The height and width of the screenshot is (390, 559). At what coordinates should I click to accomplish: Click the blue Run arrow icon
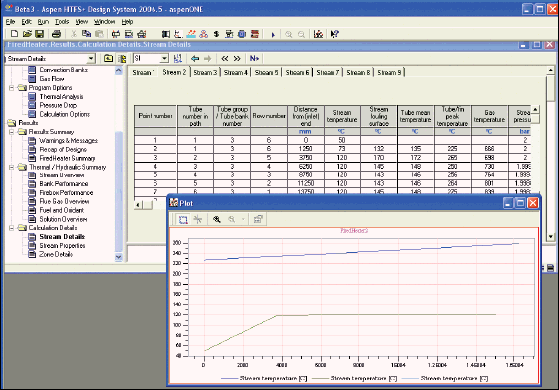[273, 35]
